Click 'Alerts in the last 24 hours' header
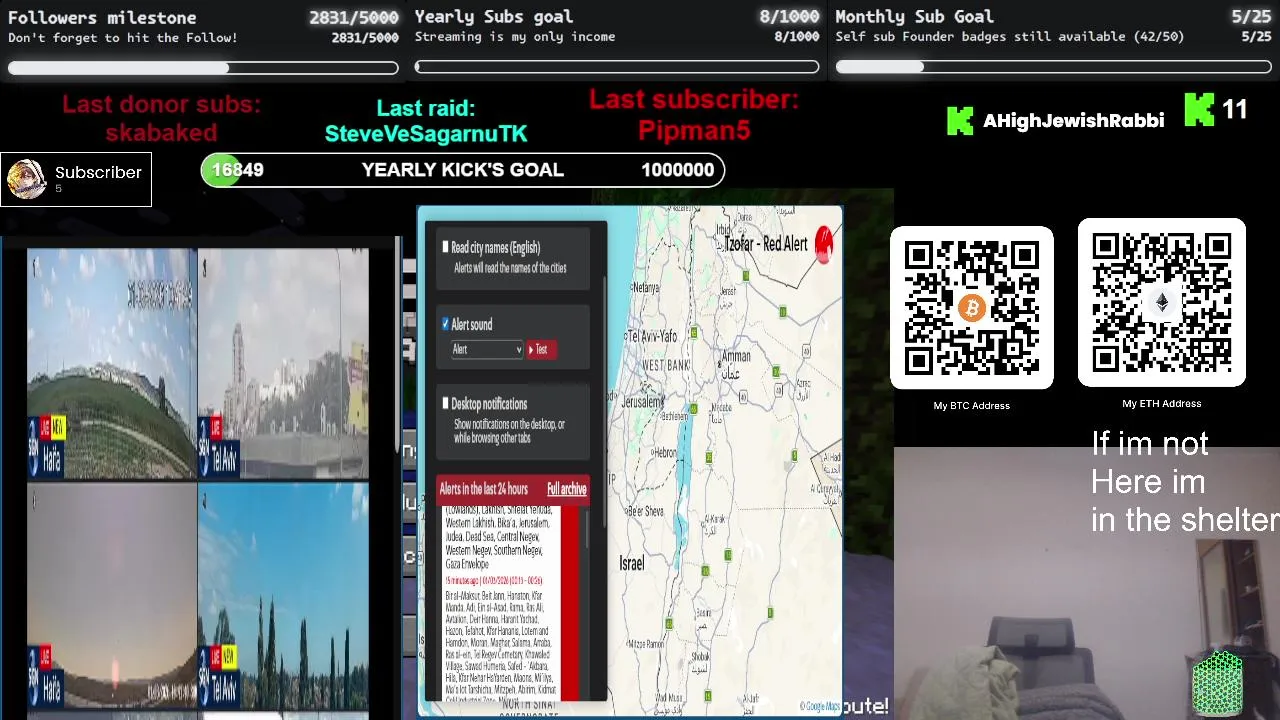This screenshot has height=720, width=1280. (x=483, y=489)
